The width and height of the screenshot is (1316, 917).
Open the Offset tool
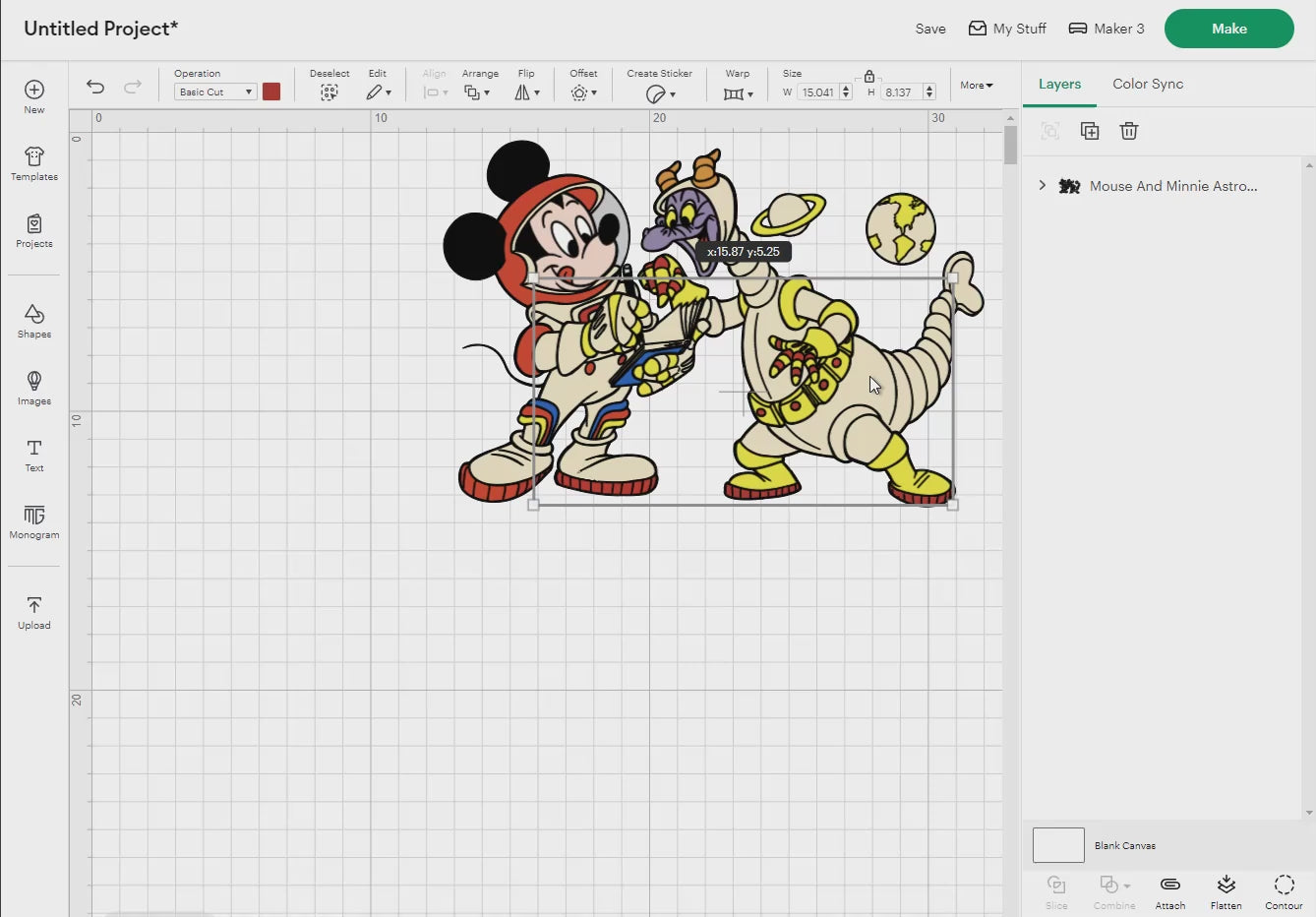(x=584, y=92)
